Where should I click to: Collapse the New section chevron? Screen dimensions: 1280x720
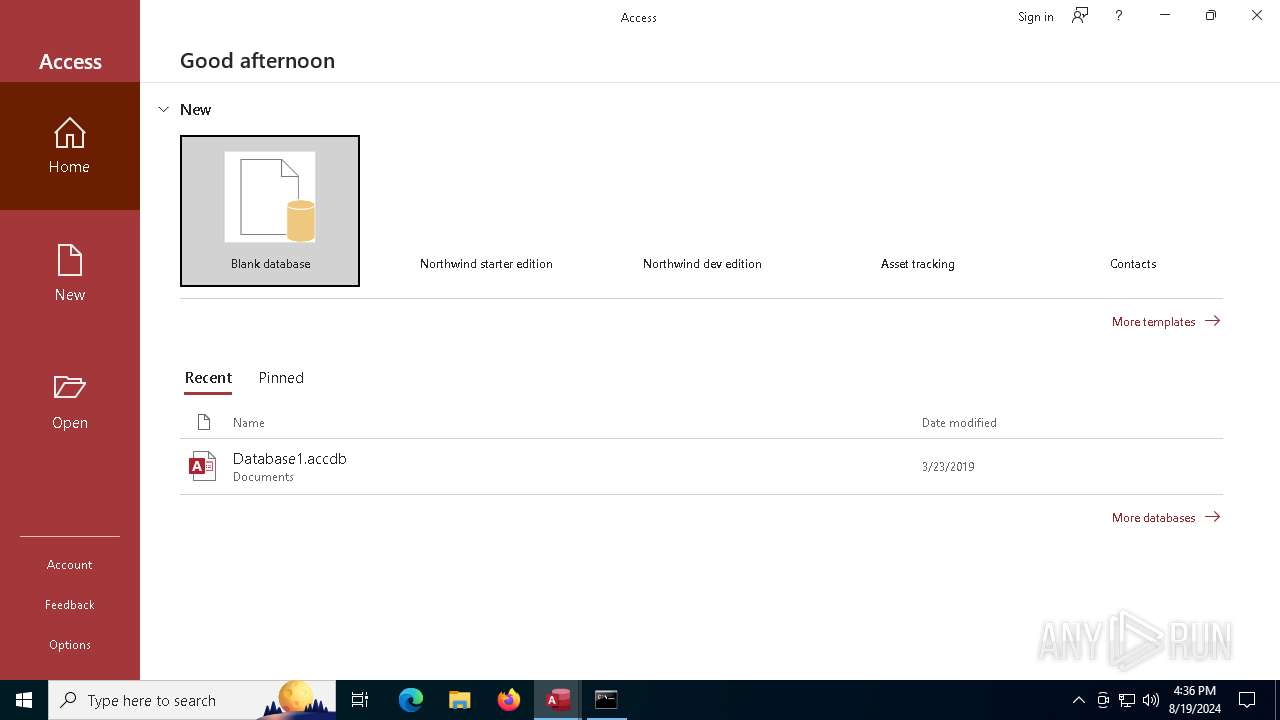click(164, 109)
